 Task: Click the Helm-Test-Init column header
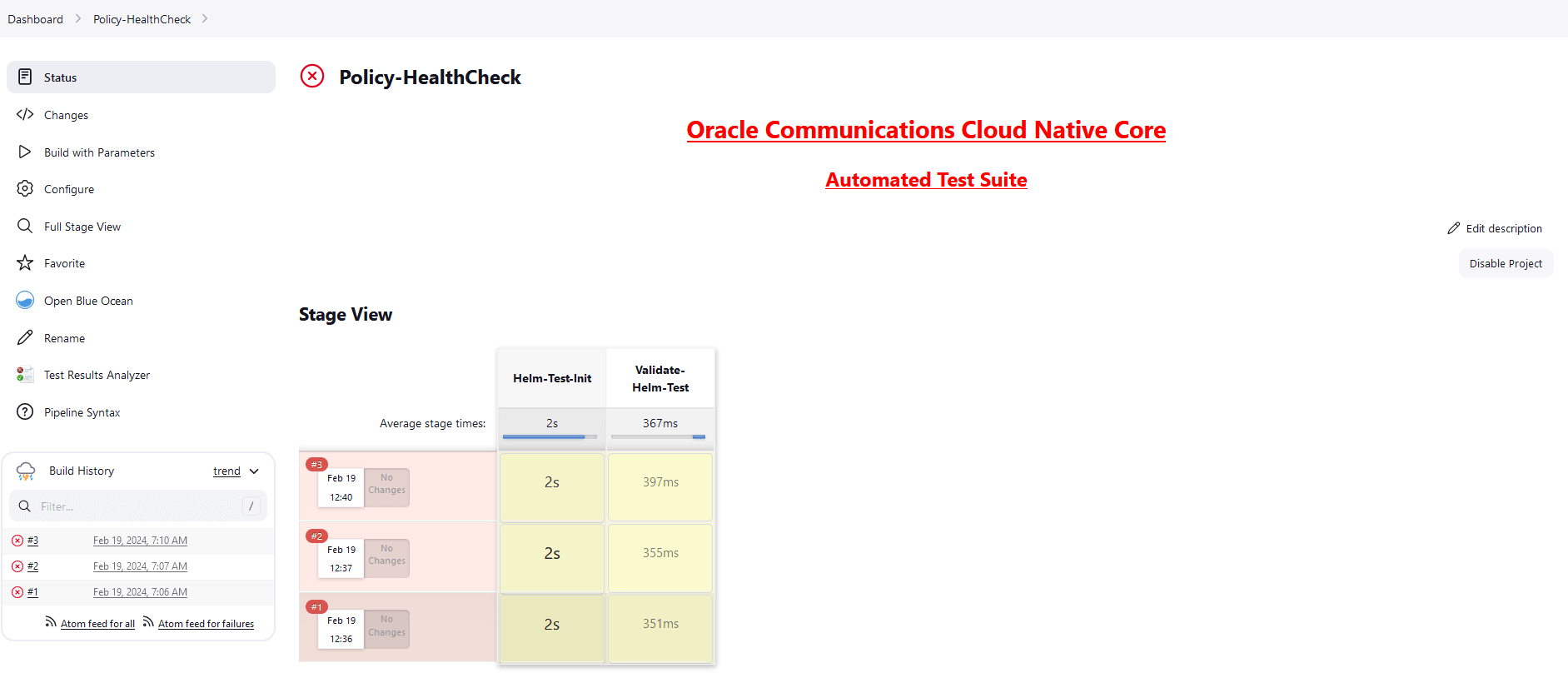pos(552,378)
